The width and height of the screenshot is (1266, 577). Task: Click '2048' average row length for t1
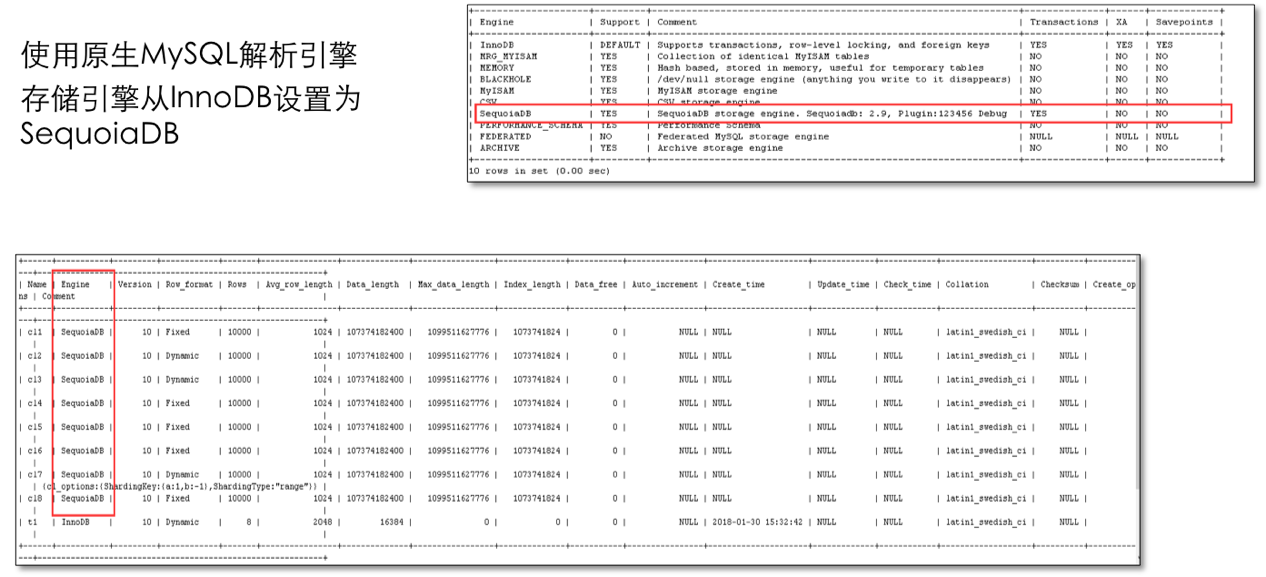[x=322, y=522]
